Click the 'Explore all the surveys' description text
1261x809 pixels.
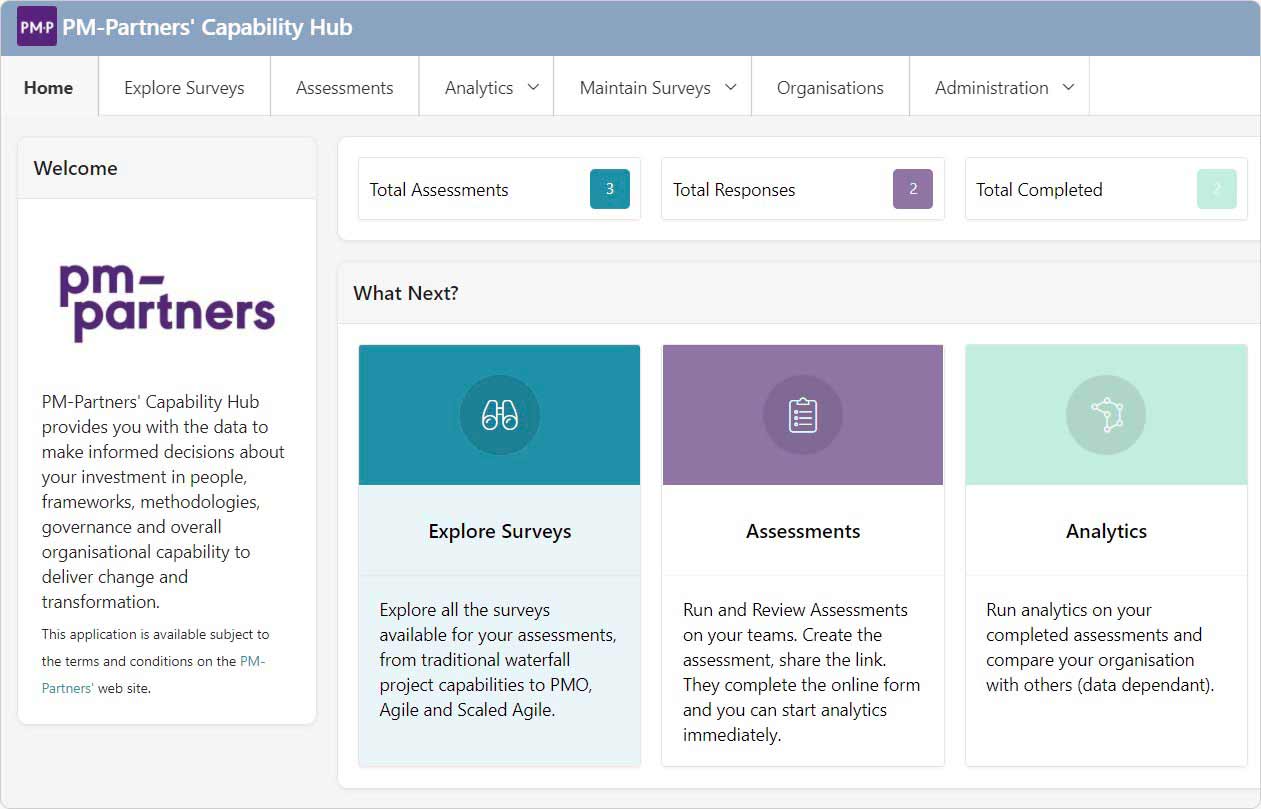click(x=498, y=660)
